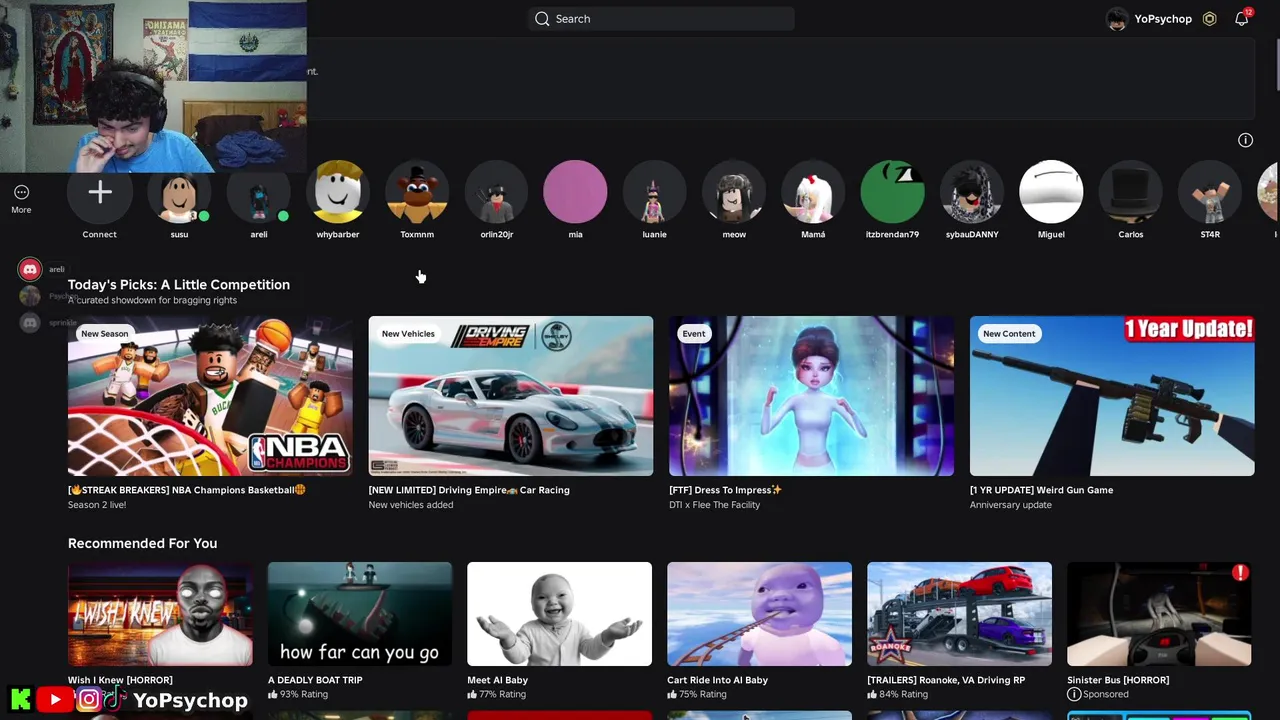Open the info icon above friends row
The image size is (1280, 720).
point(1245,140)
